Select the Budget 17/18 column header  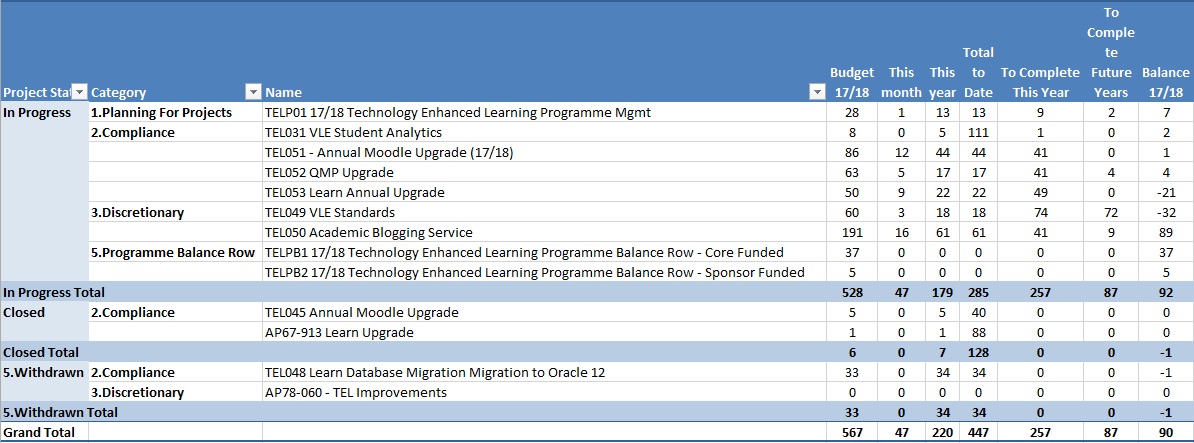click(x=852, y=82)
